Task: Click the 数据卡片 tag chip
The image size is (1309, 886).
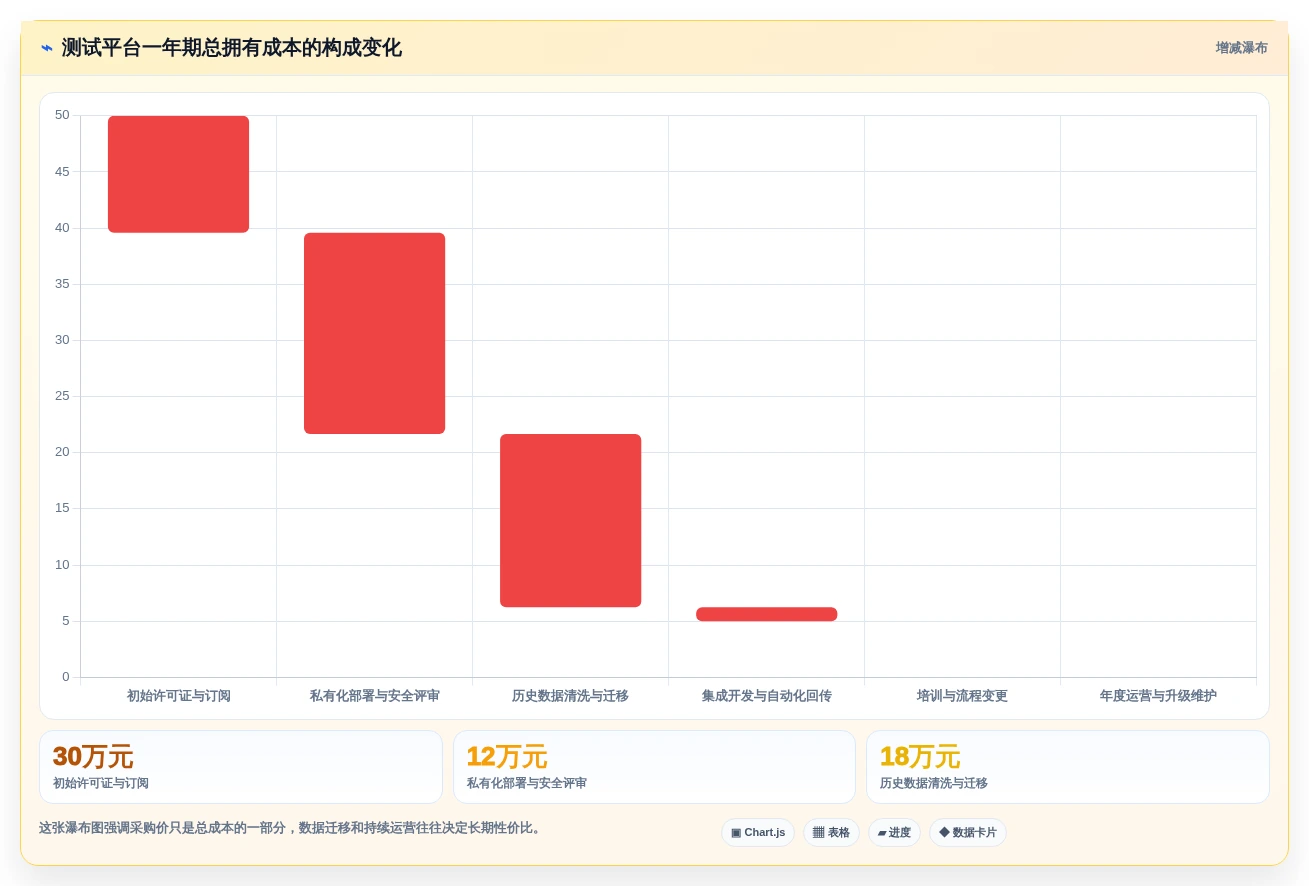Action: (968, 832)
